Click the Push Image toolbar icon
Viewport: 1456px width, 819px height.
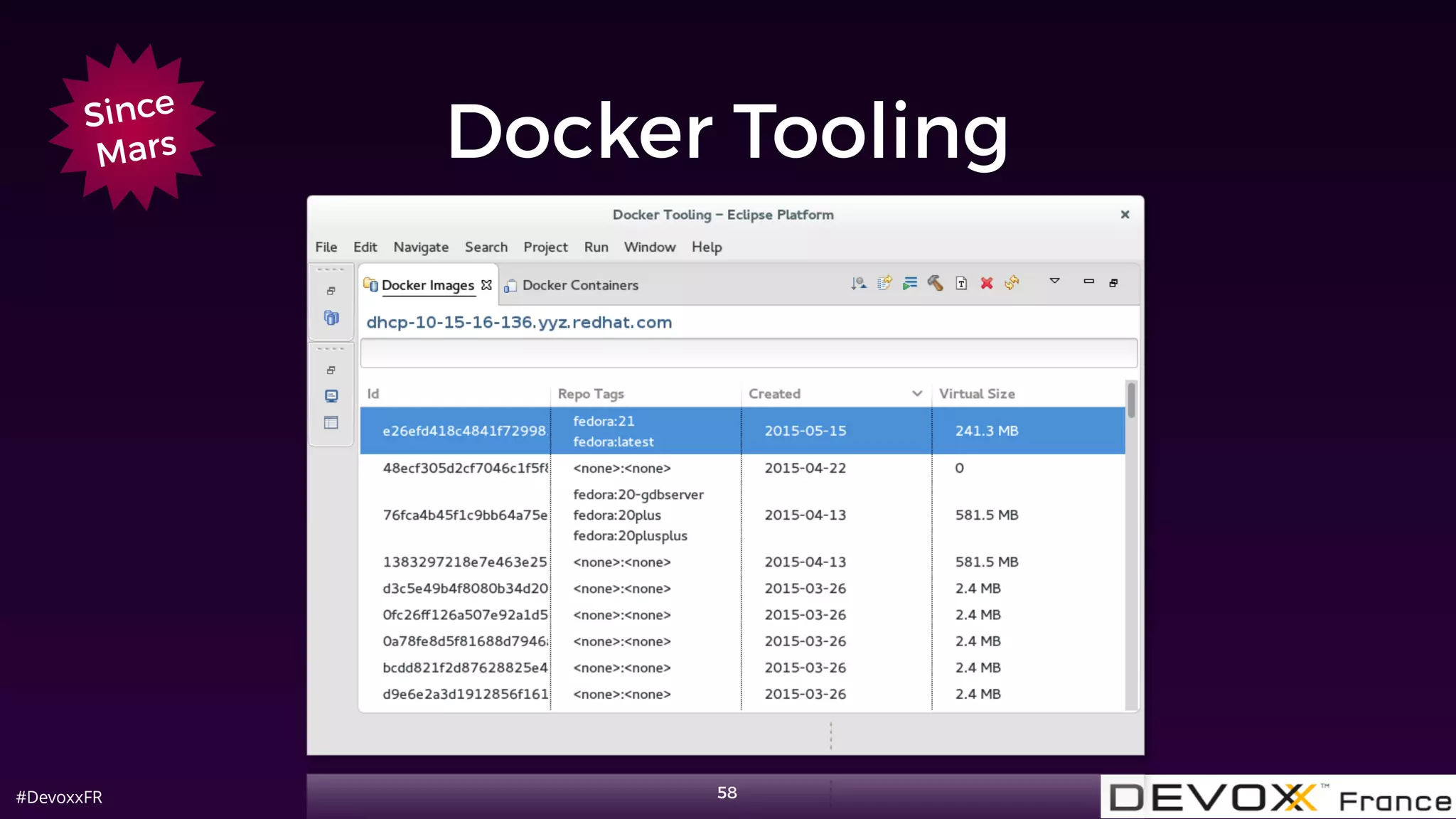pyautogui.click(x=884, y=283)
